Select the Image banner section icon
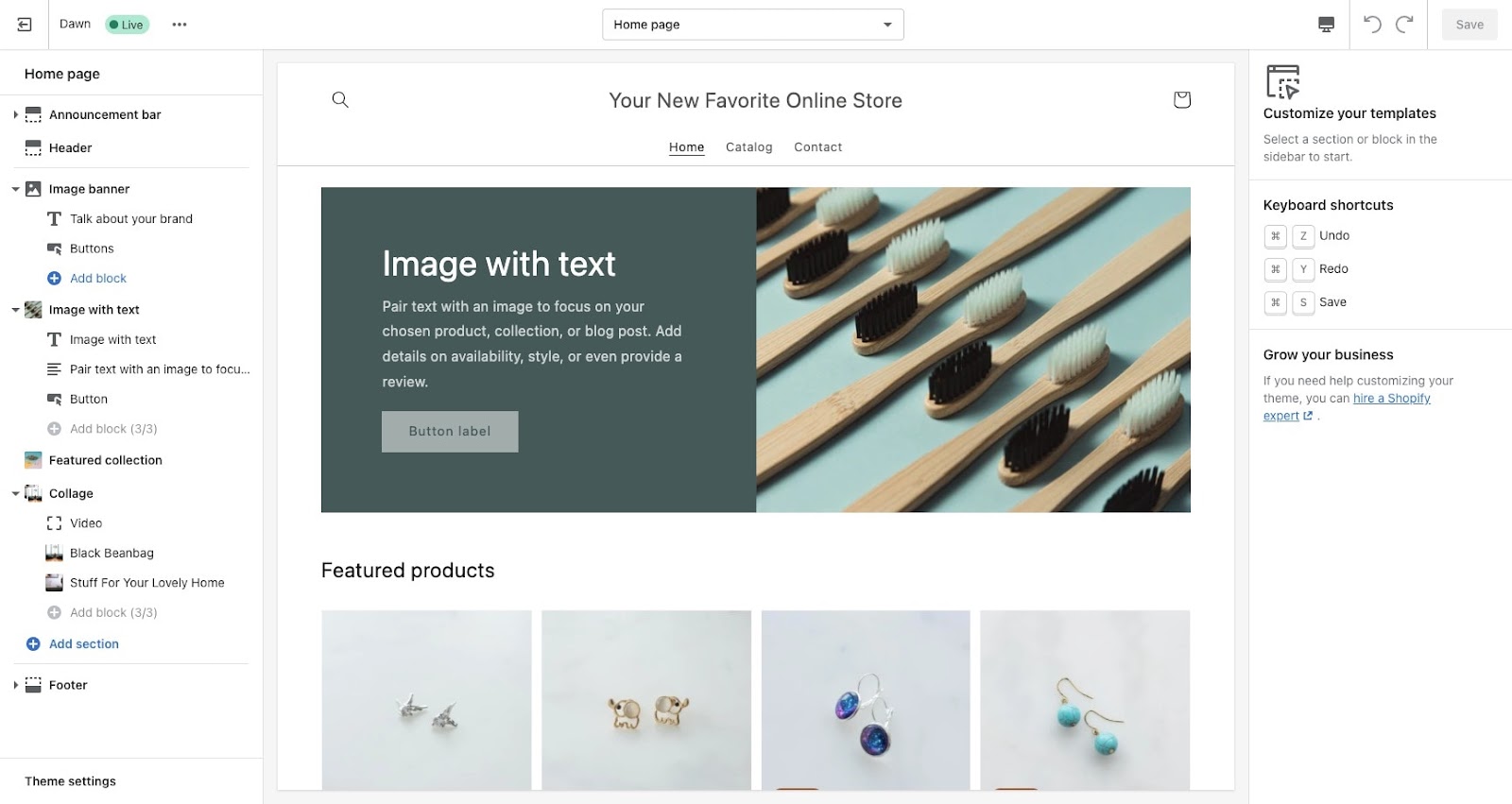 (33, 188)
